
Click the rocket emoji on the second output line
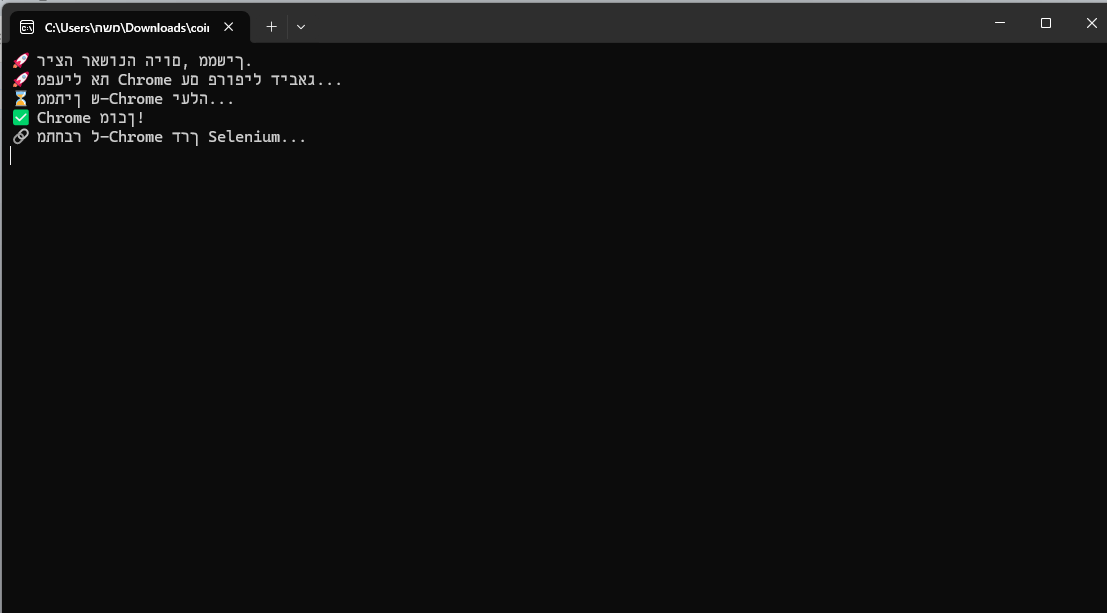(20, 80)
